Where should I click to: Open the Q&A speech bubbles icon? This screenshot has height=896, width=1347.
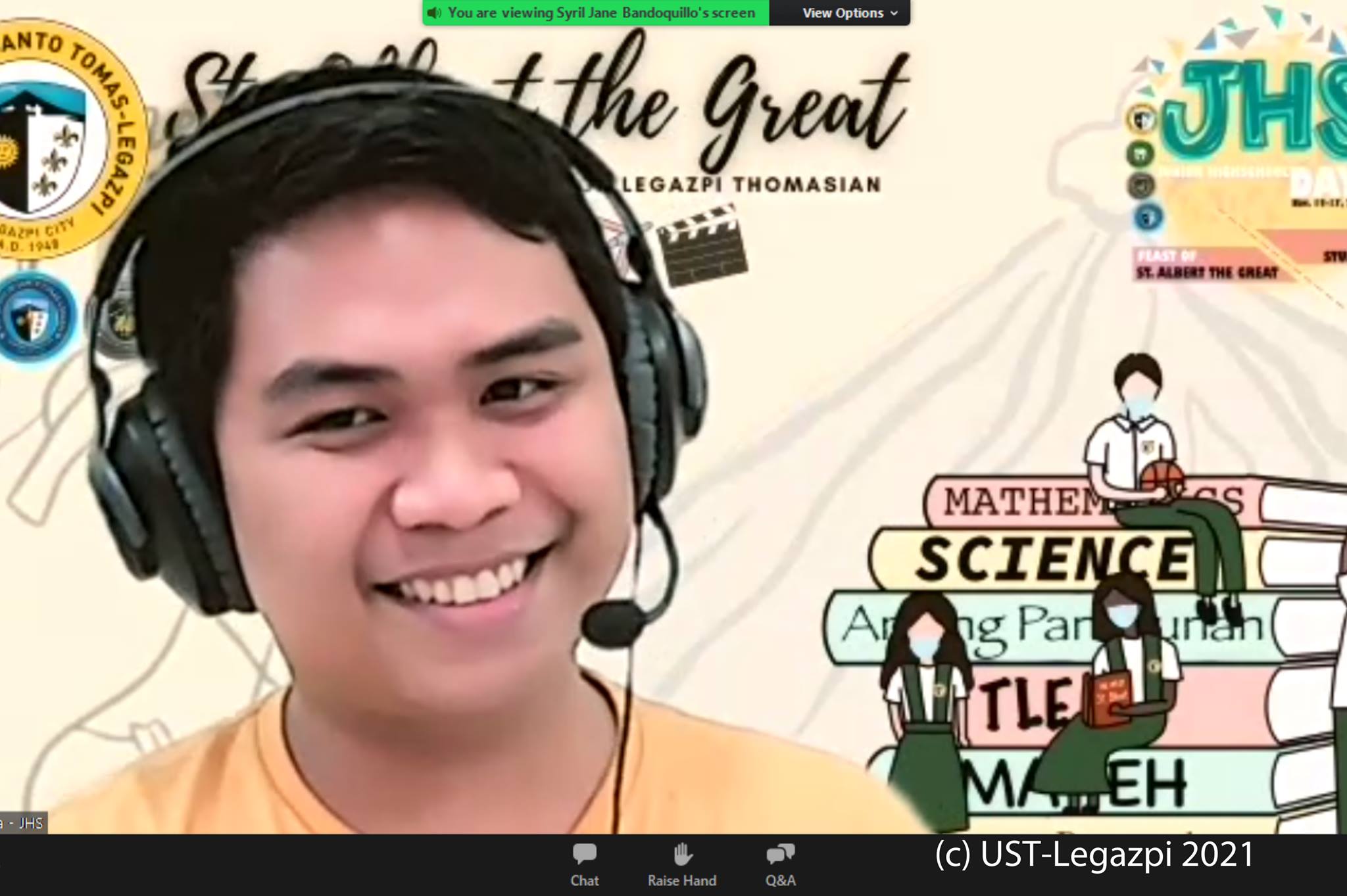780,854
